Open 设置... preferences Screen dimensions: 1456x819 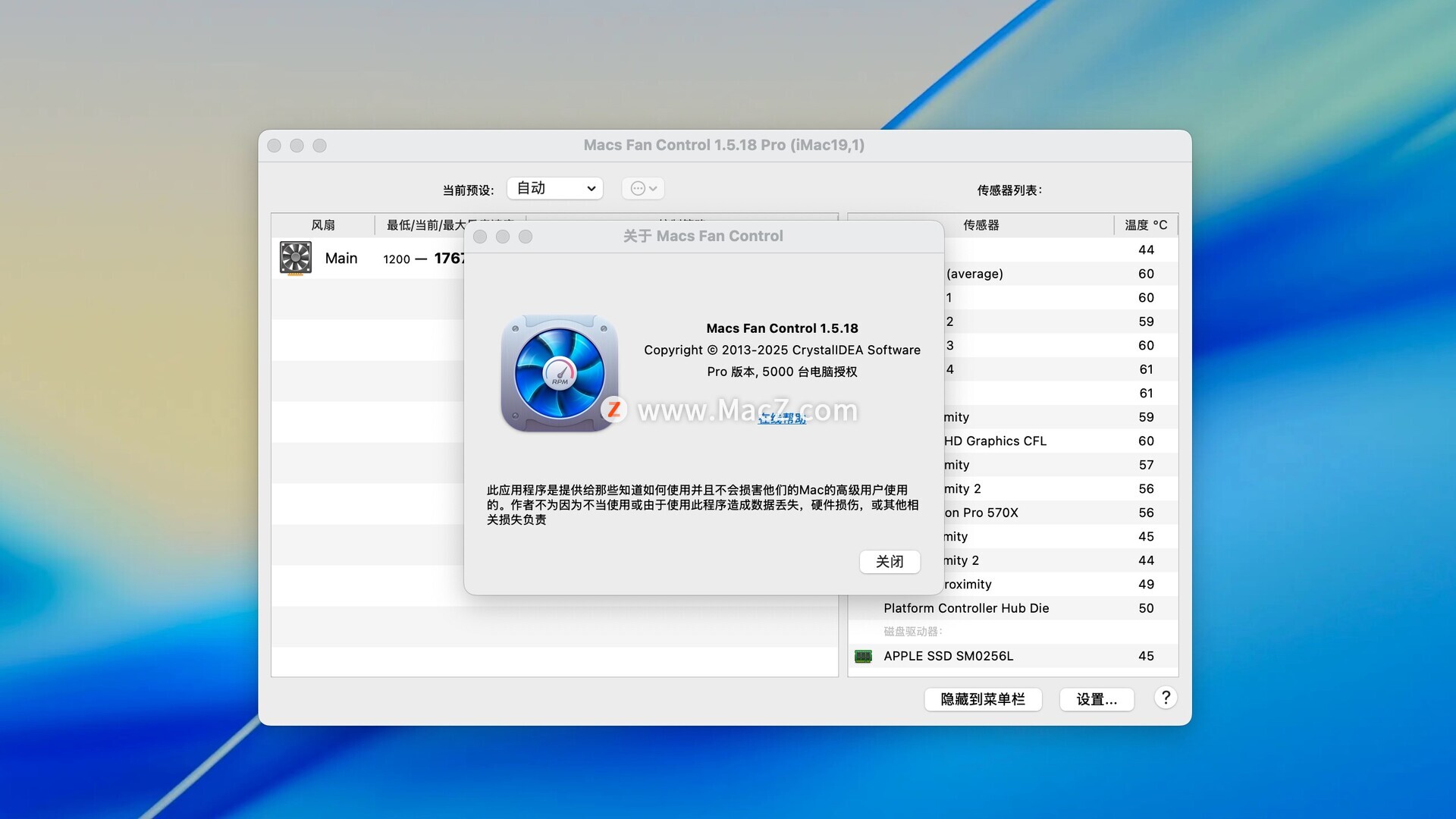1096,699
